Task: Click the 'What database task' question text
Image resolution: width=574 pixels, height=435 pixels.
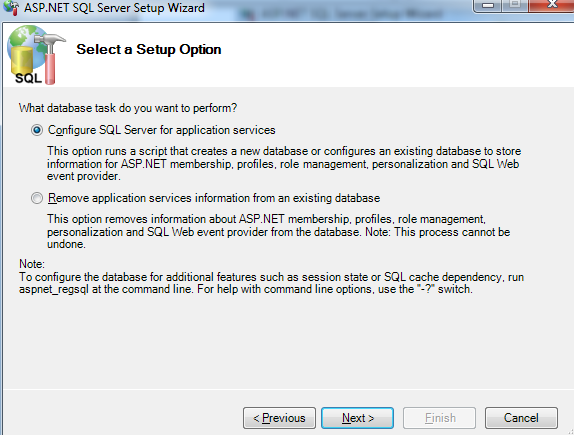Action: click(x=128, y=108)
